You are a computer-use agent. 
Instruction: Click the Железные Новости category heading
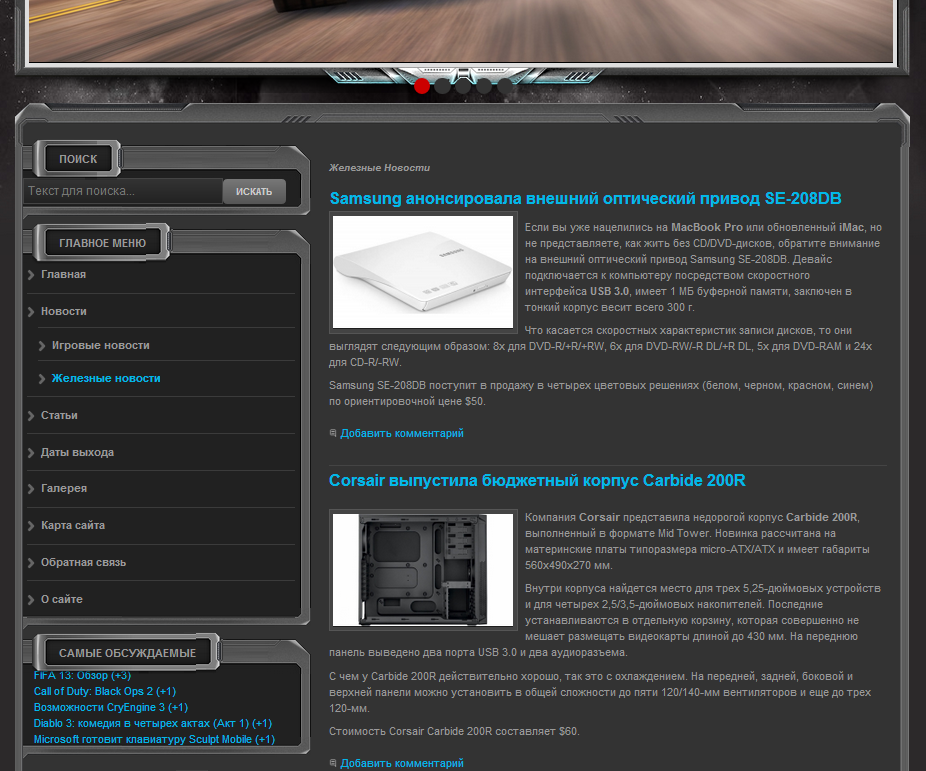379,168
